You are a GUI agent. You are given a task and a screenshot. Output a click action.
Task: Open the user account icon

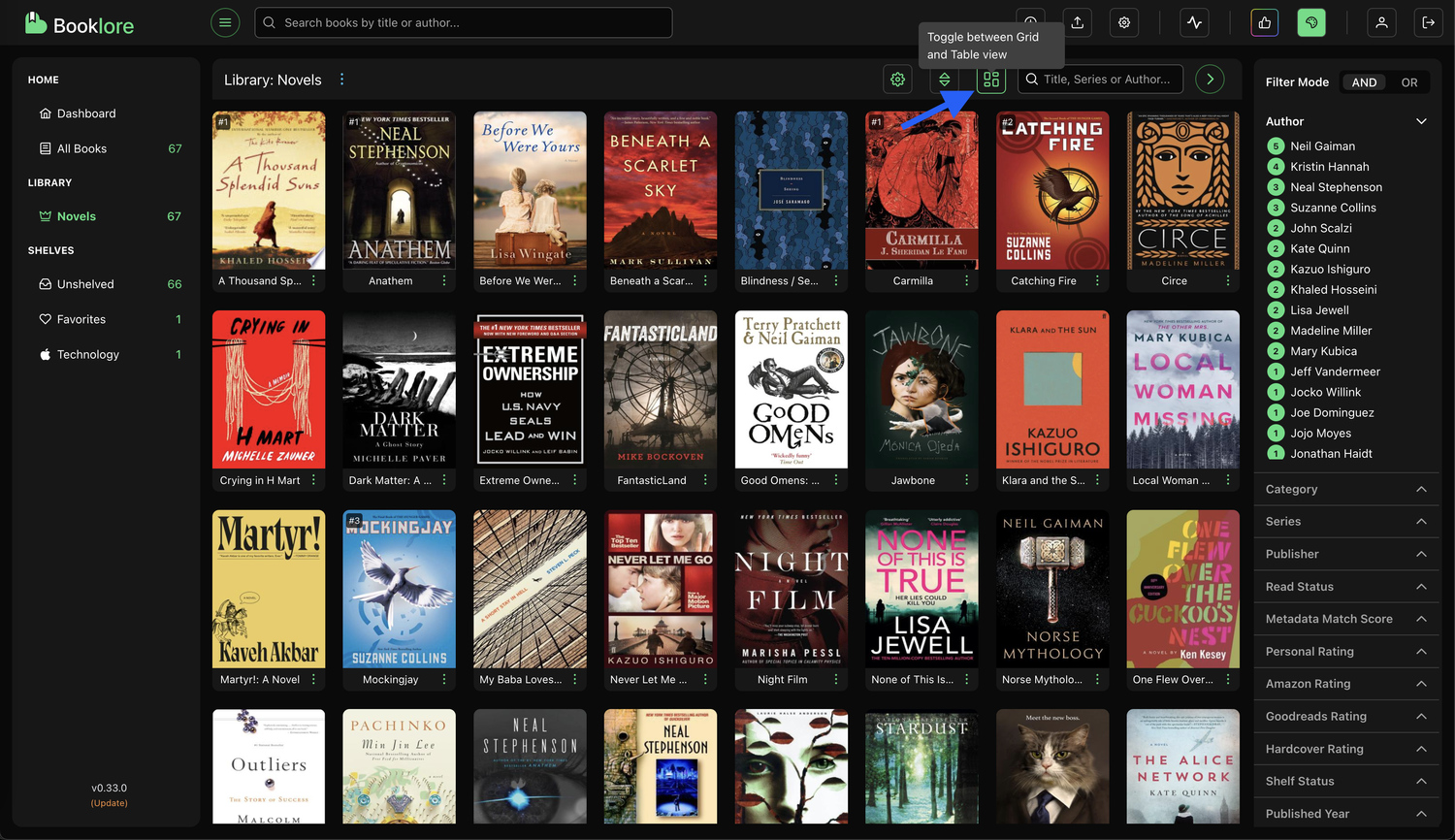[x=1381, y=21]
